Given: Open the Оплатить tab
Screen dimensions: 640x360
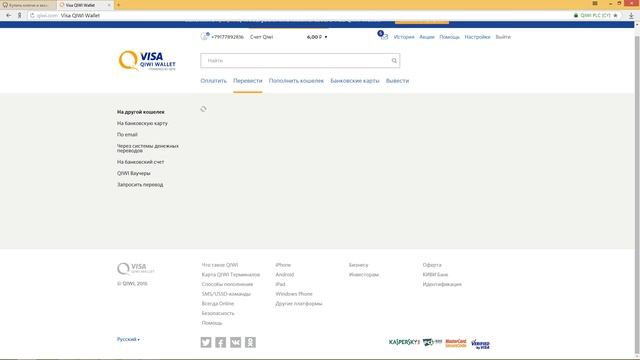Looking at the screenshot, I should pyautogui.click(x=213, y=81).
